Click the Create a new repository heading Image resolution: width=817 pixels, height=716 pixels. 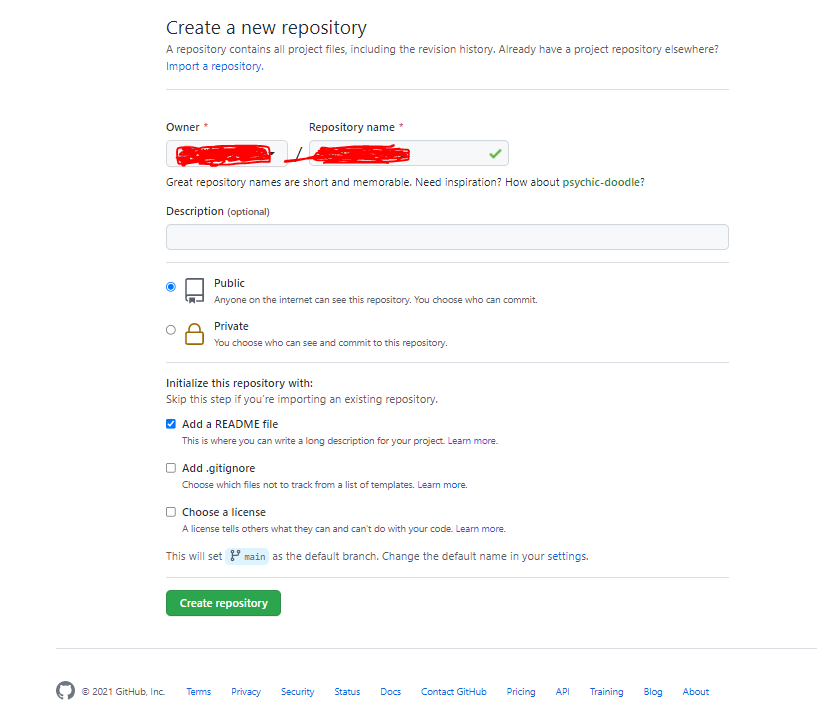click(x=266, y=28)
